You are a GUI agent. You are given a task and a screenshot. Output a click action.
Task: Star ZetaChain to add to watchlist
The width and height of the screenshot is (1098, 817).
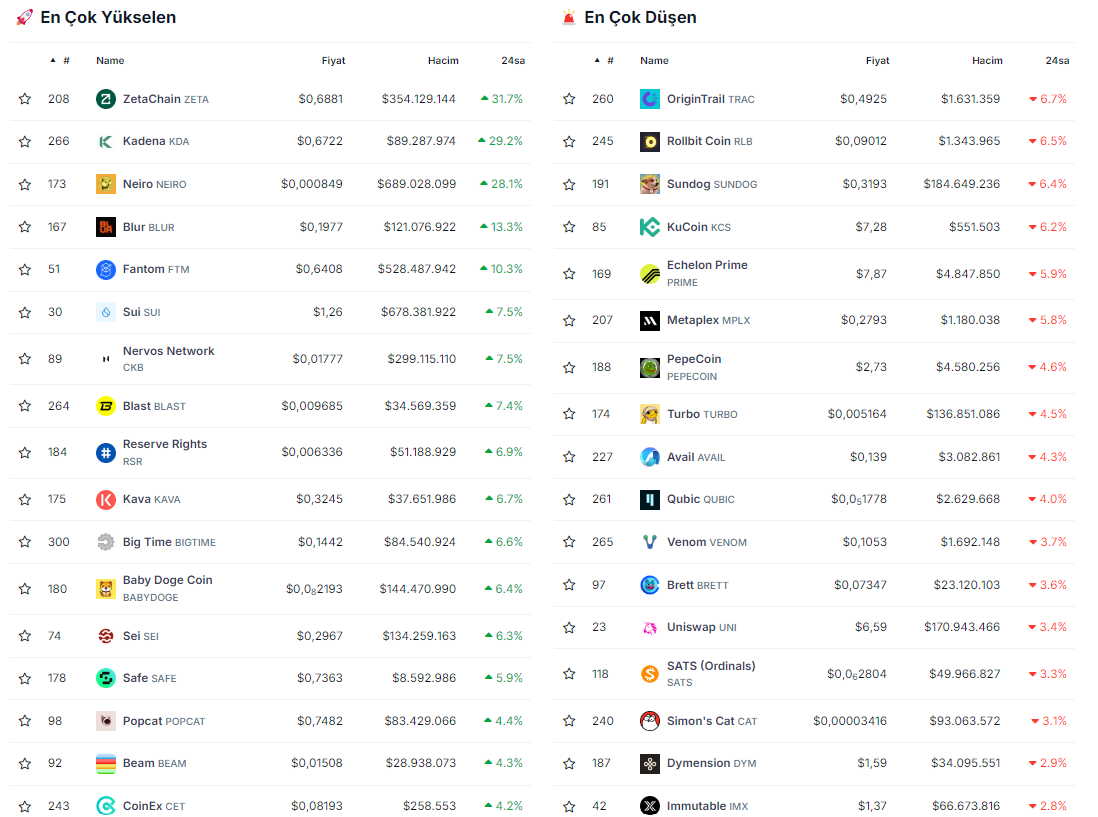click(25, 99)
